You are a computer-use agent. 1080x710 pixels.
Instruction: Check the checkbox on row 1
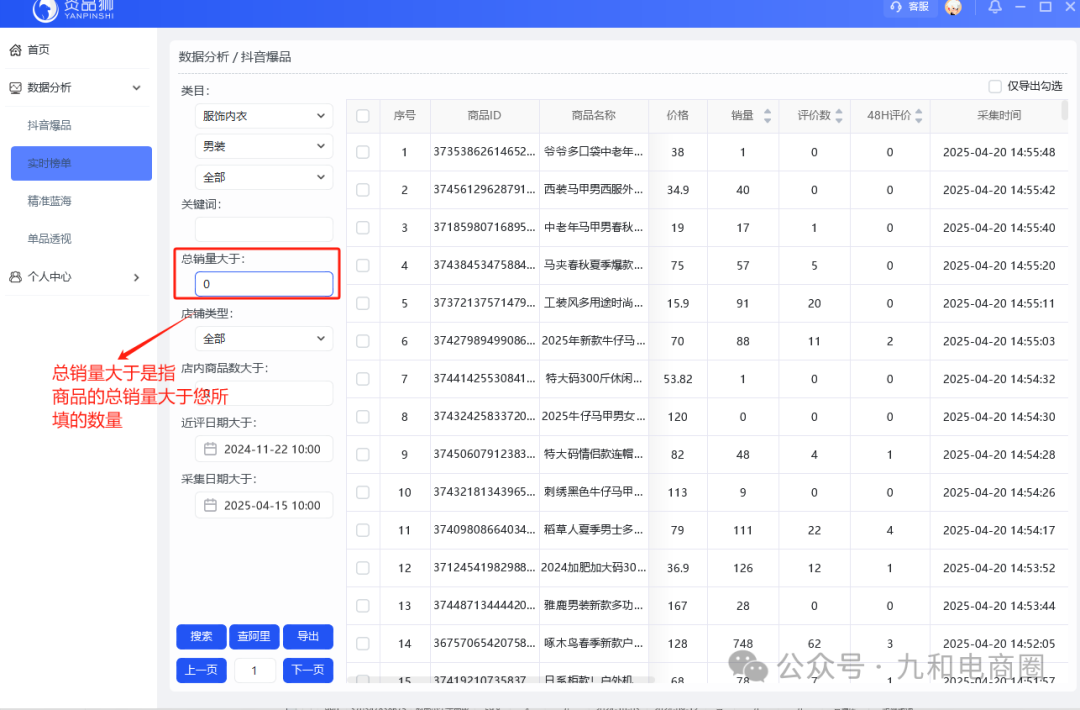tap(362, 151)
